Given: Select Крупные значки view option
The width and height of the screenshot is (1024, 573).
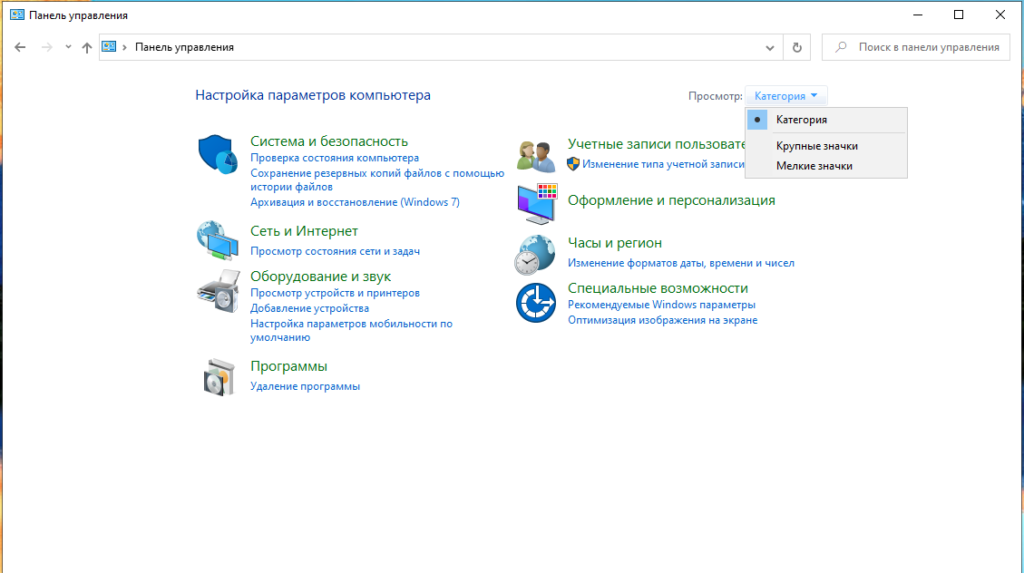Looking at the screenshot, I should point(826,146).
